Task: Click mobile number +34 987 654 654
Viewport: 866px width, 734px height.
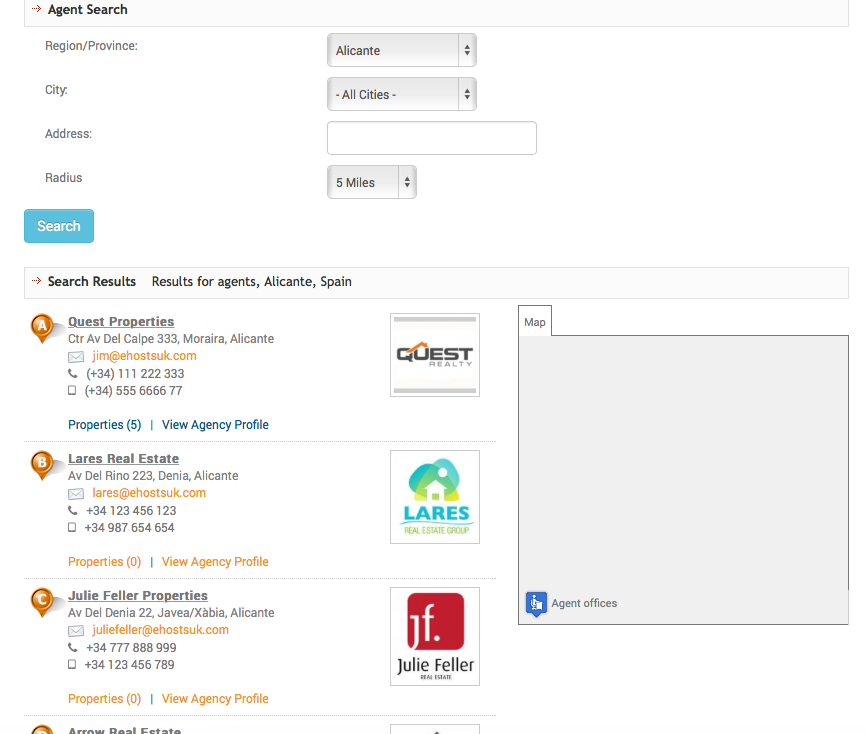Action: 129,528
